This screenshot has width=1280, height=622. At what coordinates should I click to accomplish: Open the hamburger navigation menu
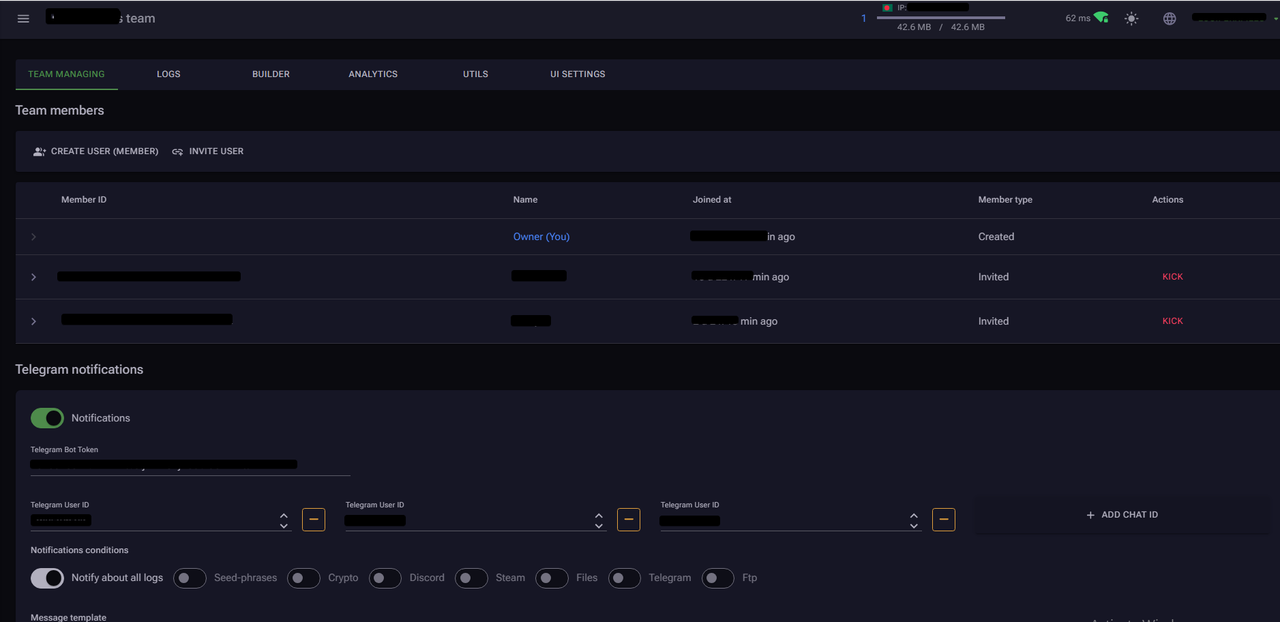click(x=24, y=18)
